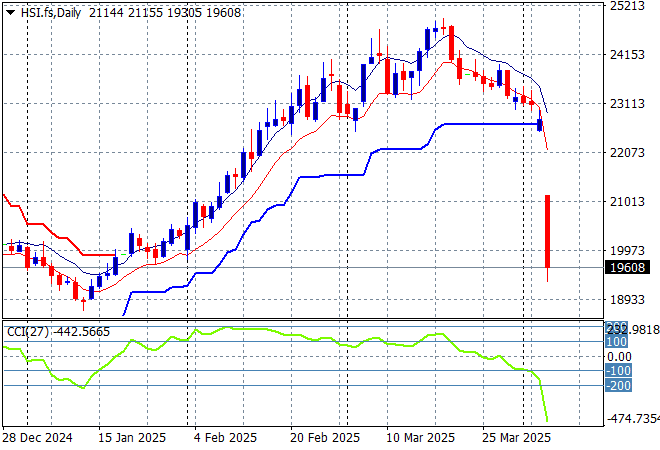Click the 23113 price scale label
This screenshot has width=660, height=450.
(x=628, y=104)
